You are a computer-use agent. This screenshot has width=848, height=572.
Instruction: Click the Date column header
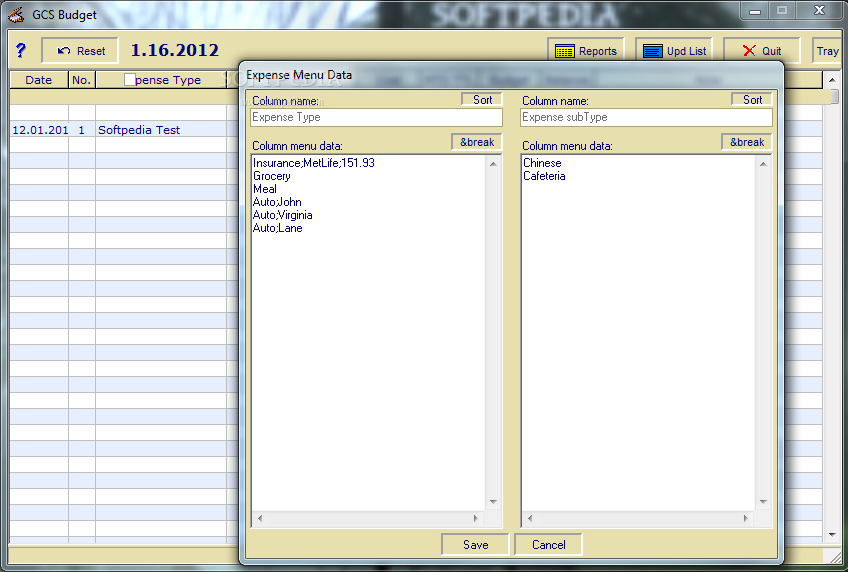(39, 80)
